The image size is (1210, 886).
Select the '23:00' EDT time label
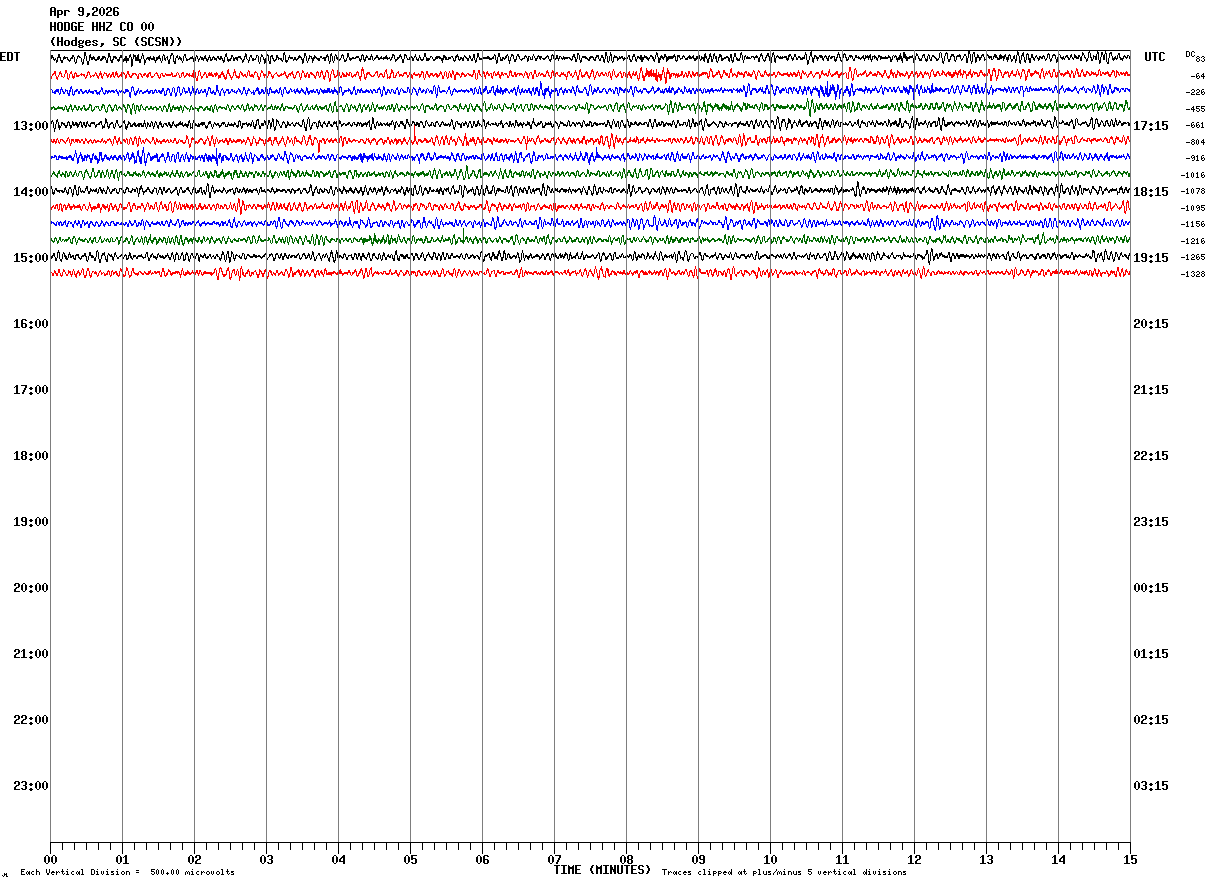coord(31,786)
